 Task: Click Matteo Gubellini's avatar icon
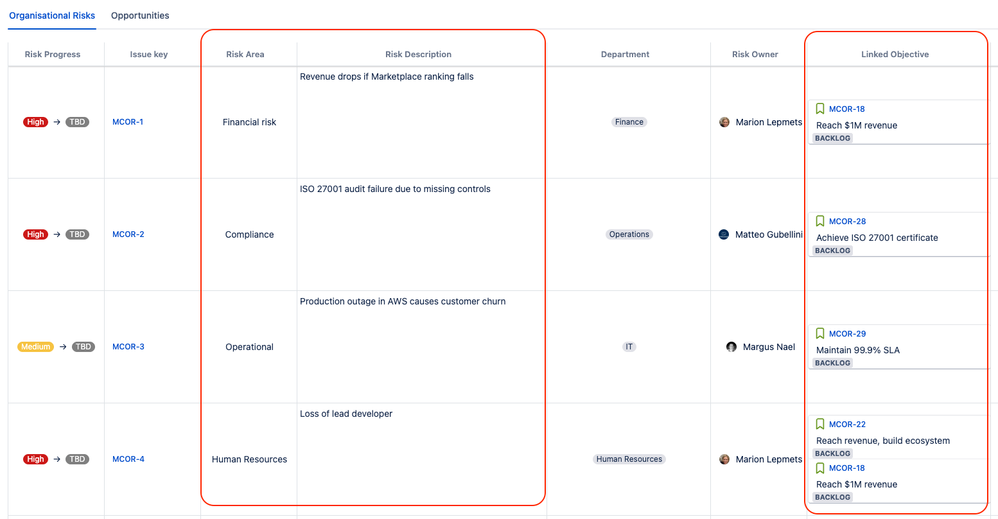(724, 234)
